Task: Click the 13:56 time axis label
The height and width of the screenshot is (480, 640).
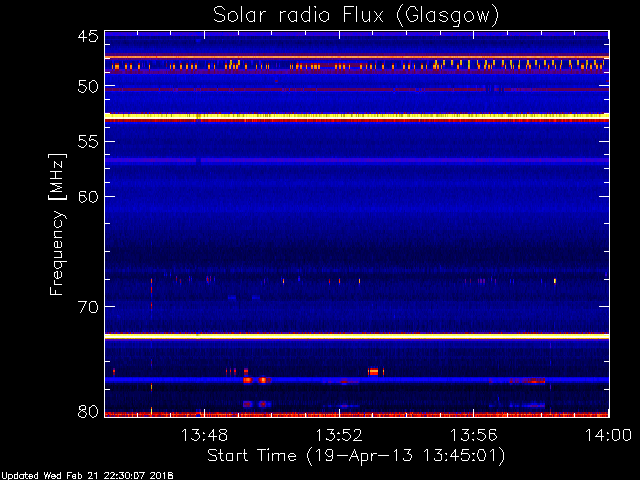Action: pos(473,435)
